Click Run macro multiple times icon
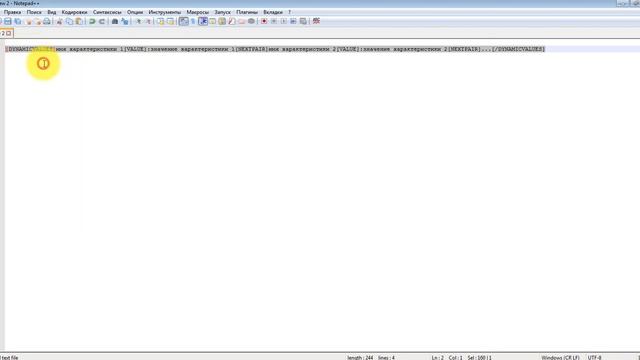This screenshot has width=640, height=360. point(293,21)
